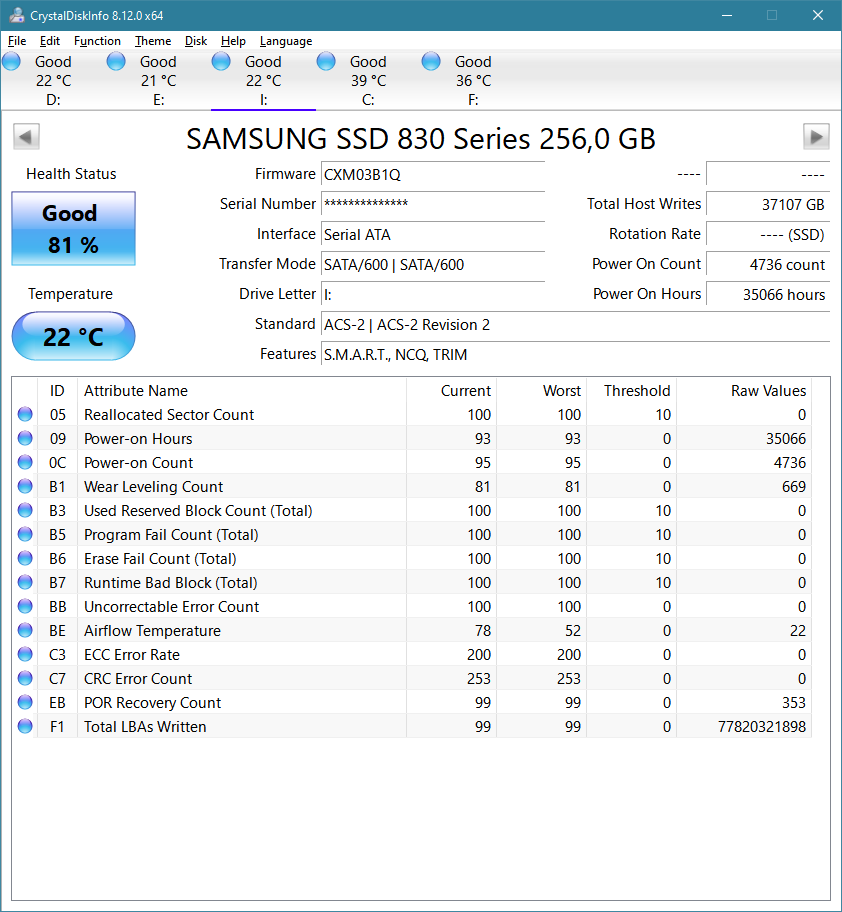
Task: Click the status dot for Reallocated Sector Count
Action: (x=25, y=414)
